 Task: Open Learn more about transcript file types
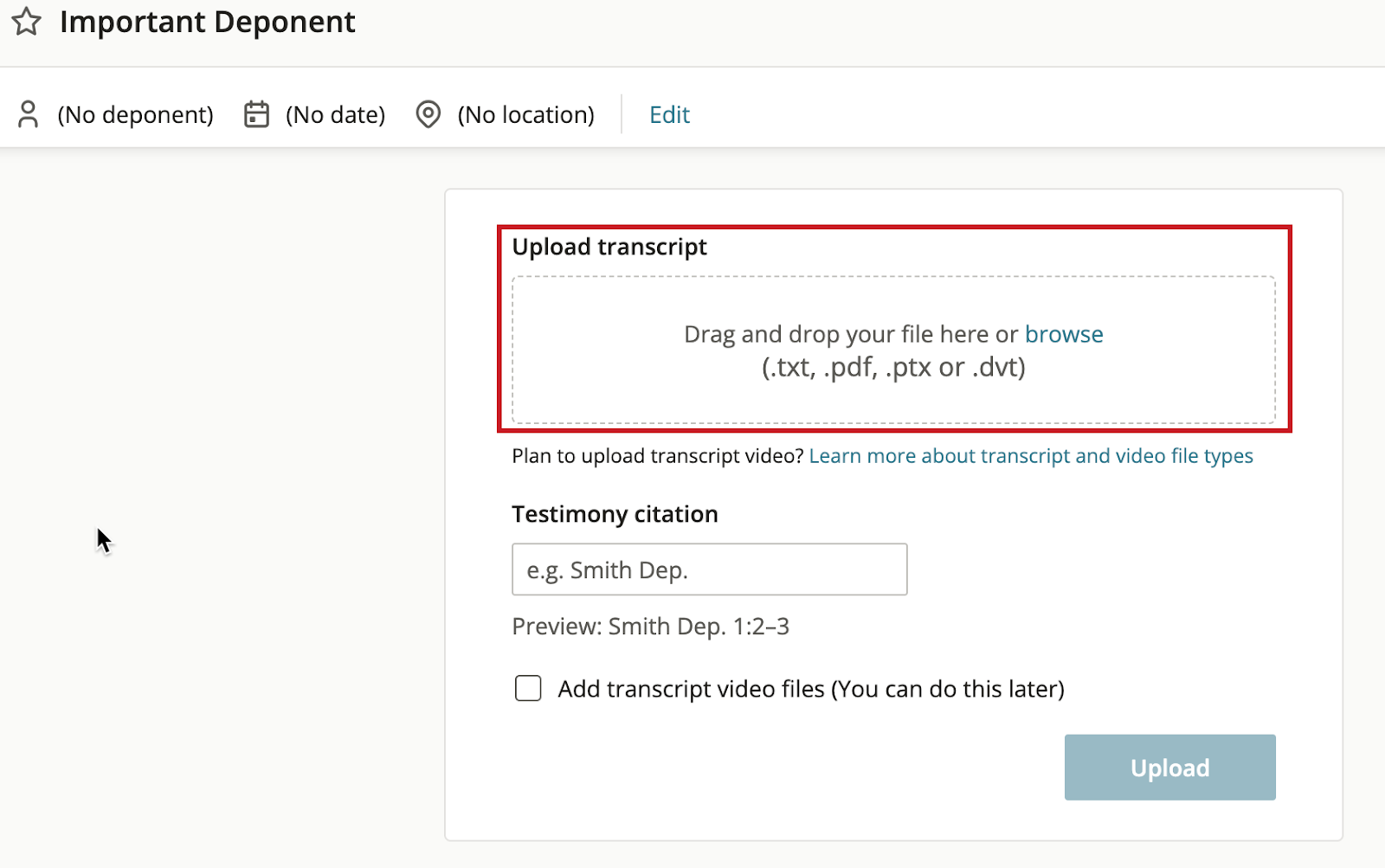tap(1030, 456)
